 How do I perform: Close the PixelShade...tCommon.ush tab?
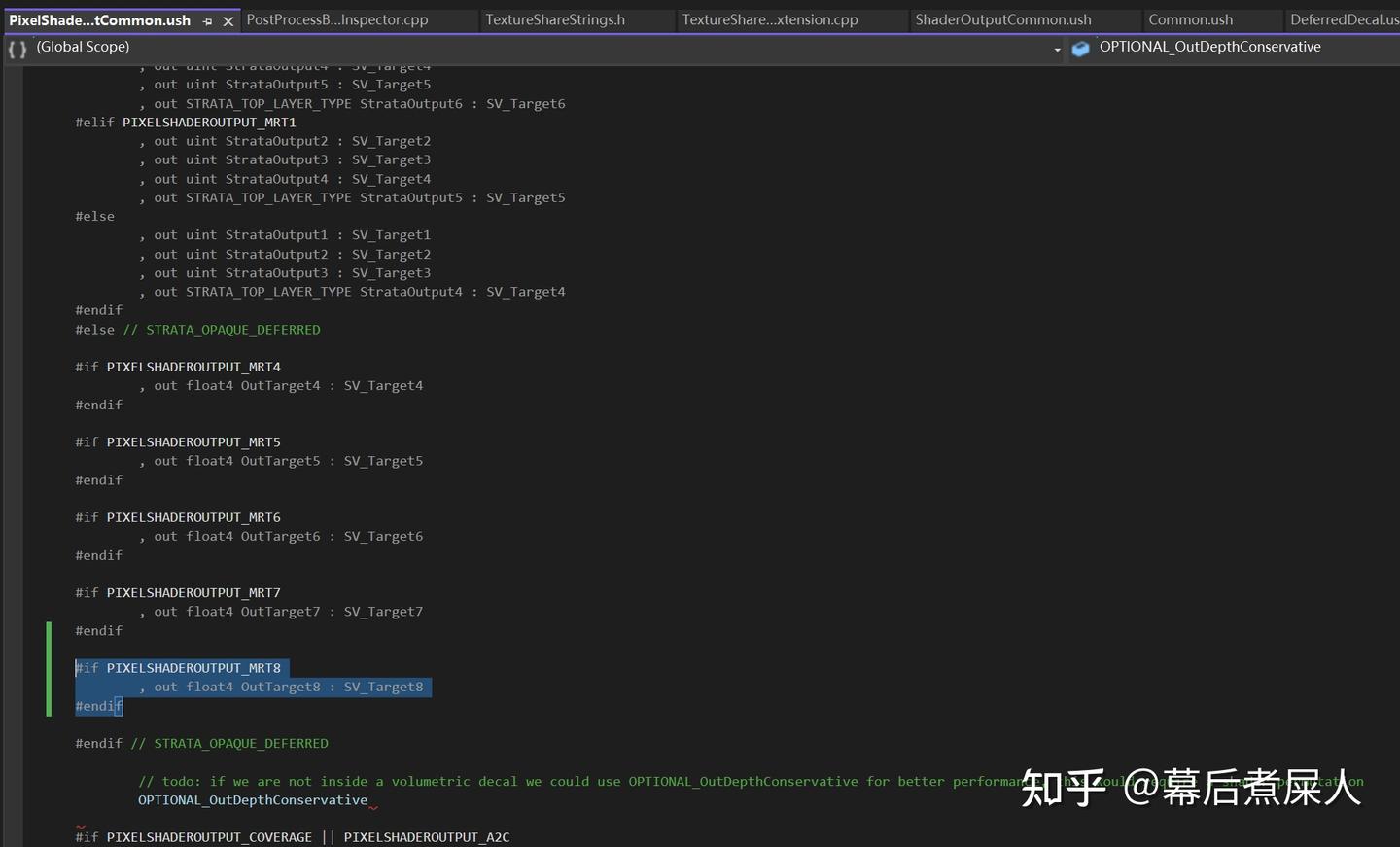(x=227, y=19)
